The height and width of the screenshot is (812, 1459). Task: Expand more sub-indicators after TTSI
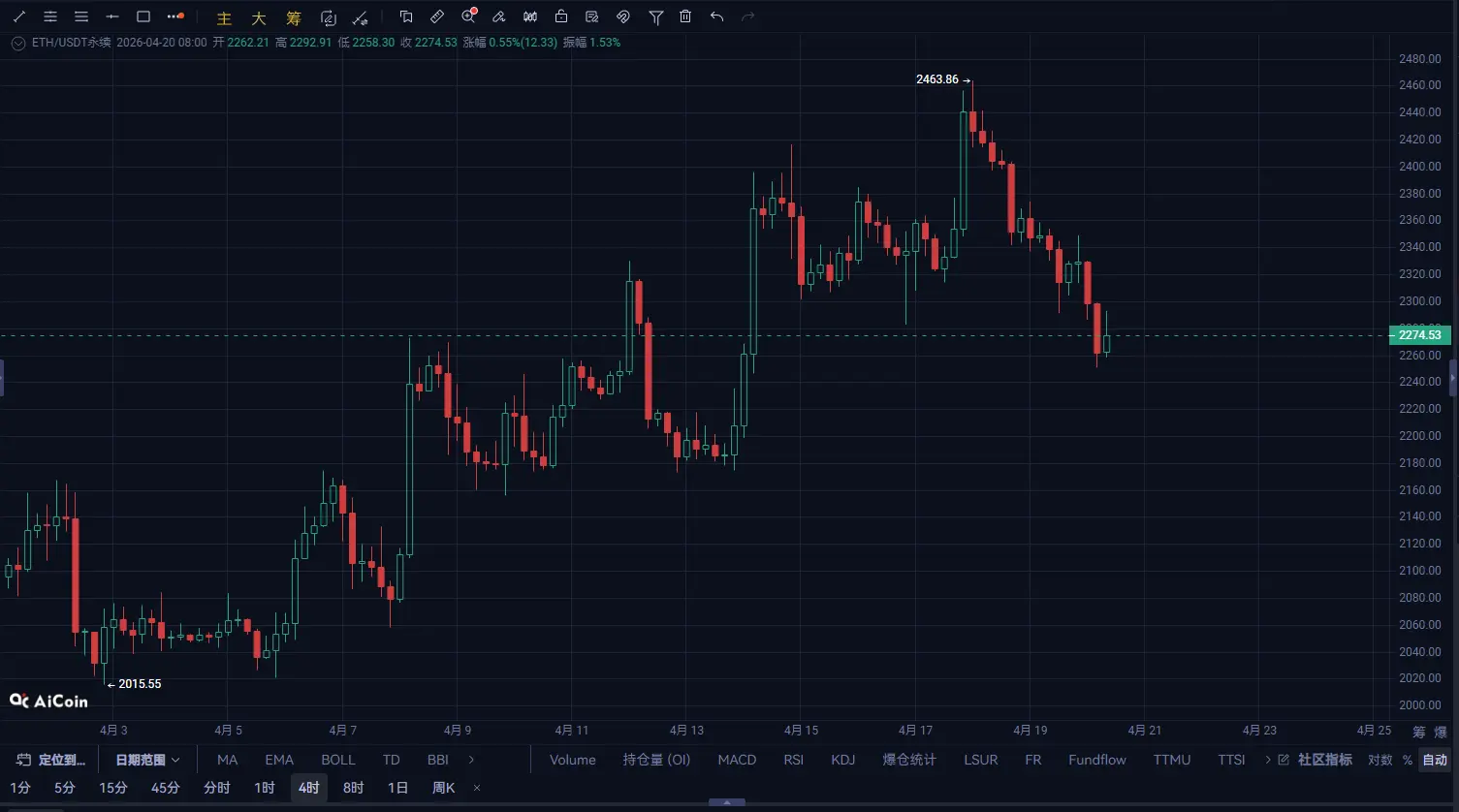click(1268, 760)
